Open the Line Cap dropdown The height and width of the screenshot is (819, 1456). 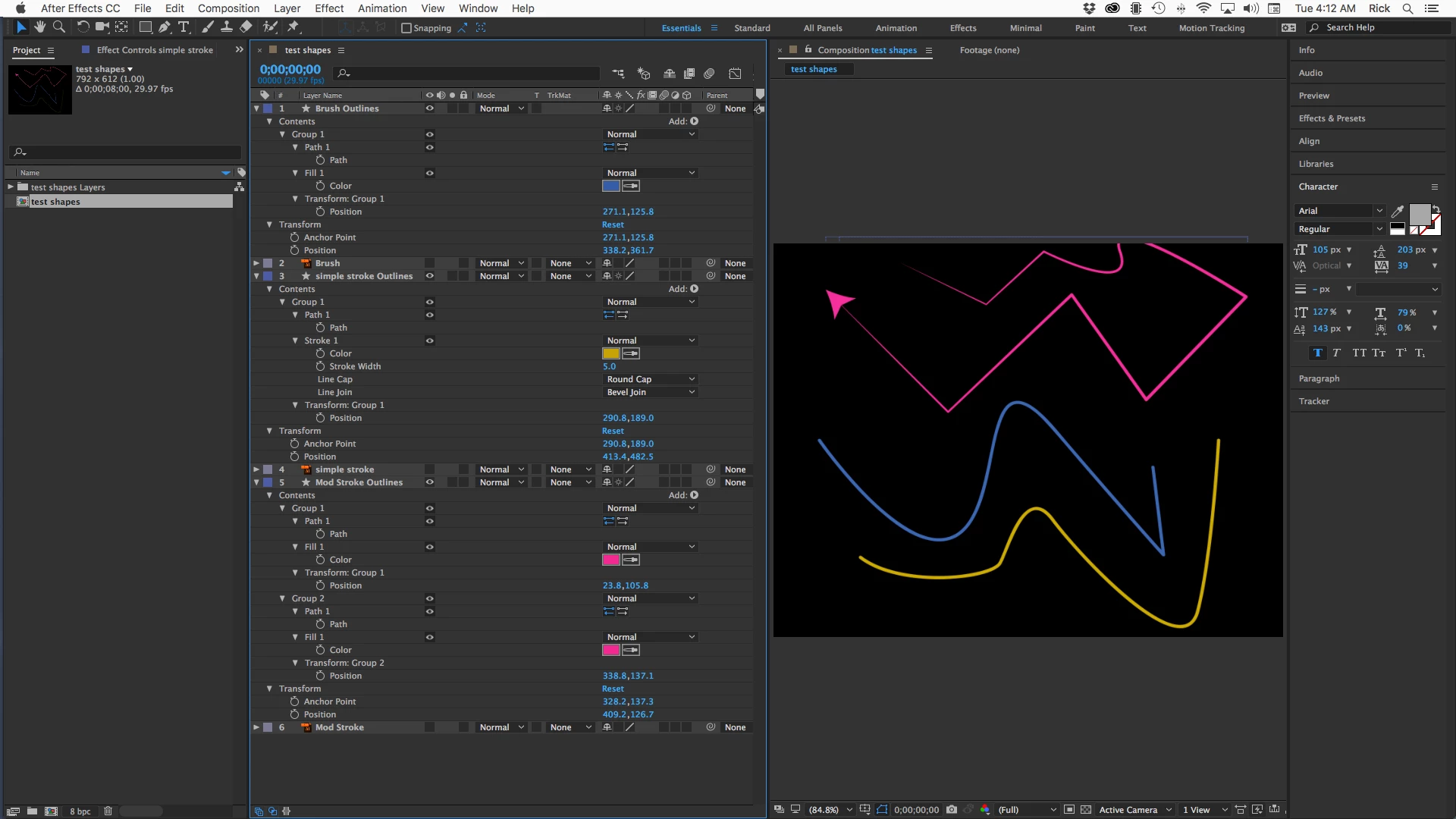point(650,379)
